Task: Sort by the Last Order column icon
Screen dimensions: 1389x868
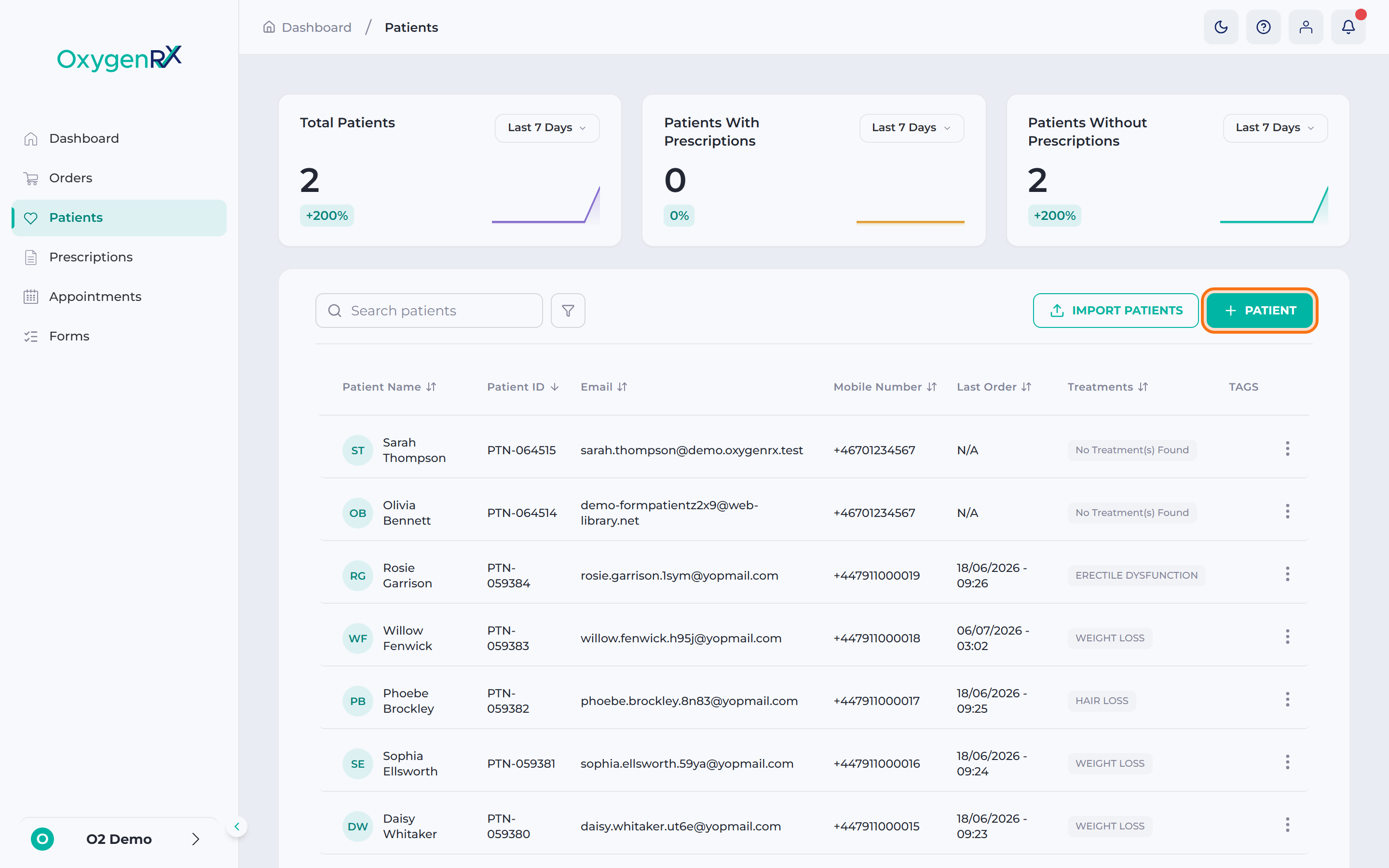Action: (1026, 387)
